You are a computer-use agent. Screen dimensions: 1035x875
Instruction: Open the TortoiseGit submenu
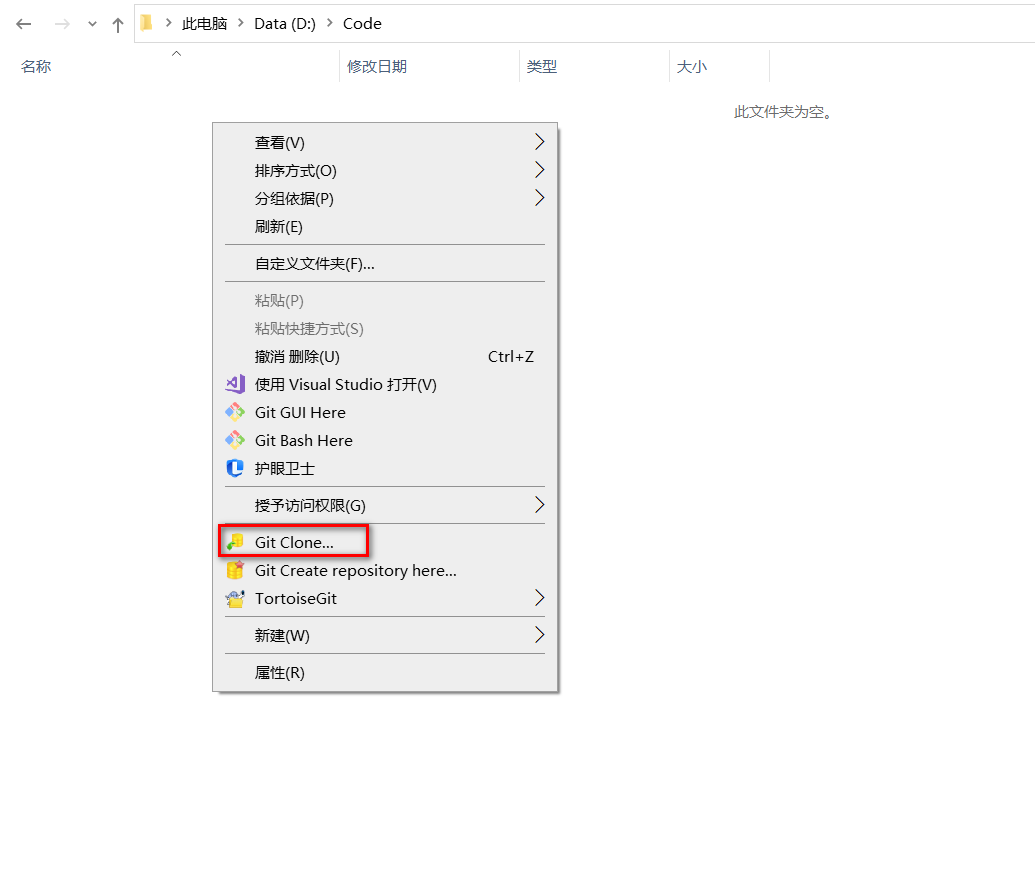click(x=385, y=599)
